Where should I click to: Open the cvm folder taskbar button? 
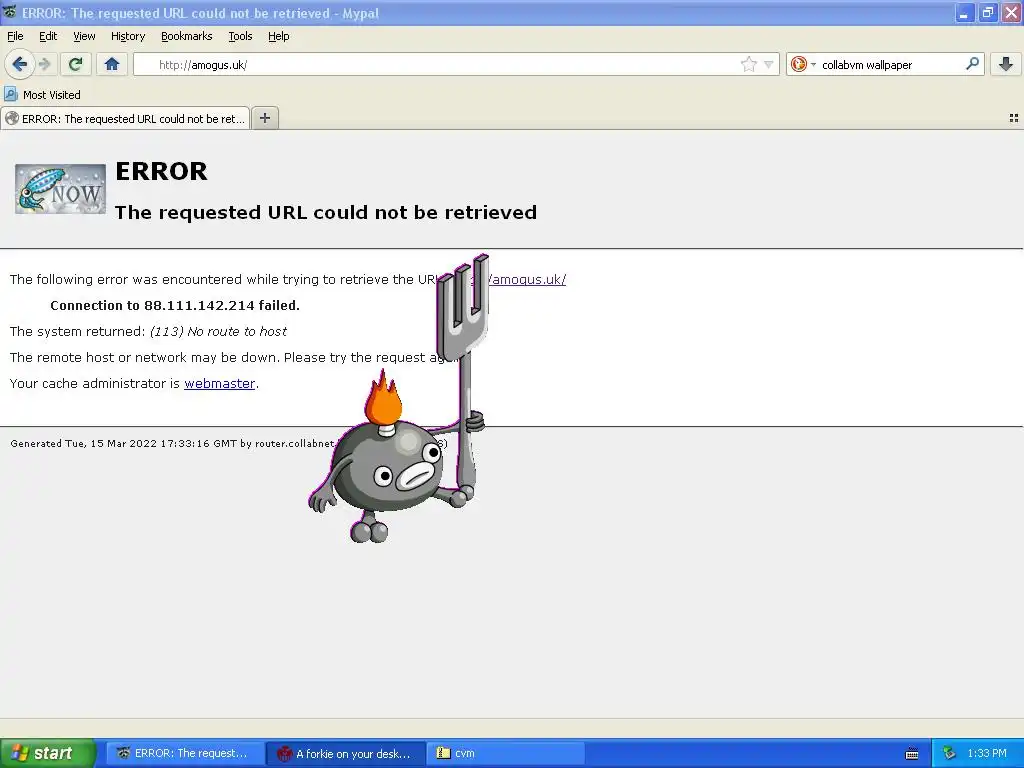(505, 753)
